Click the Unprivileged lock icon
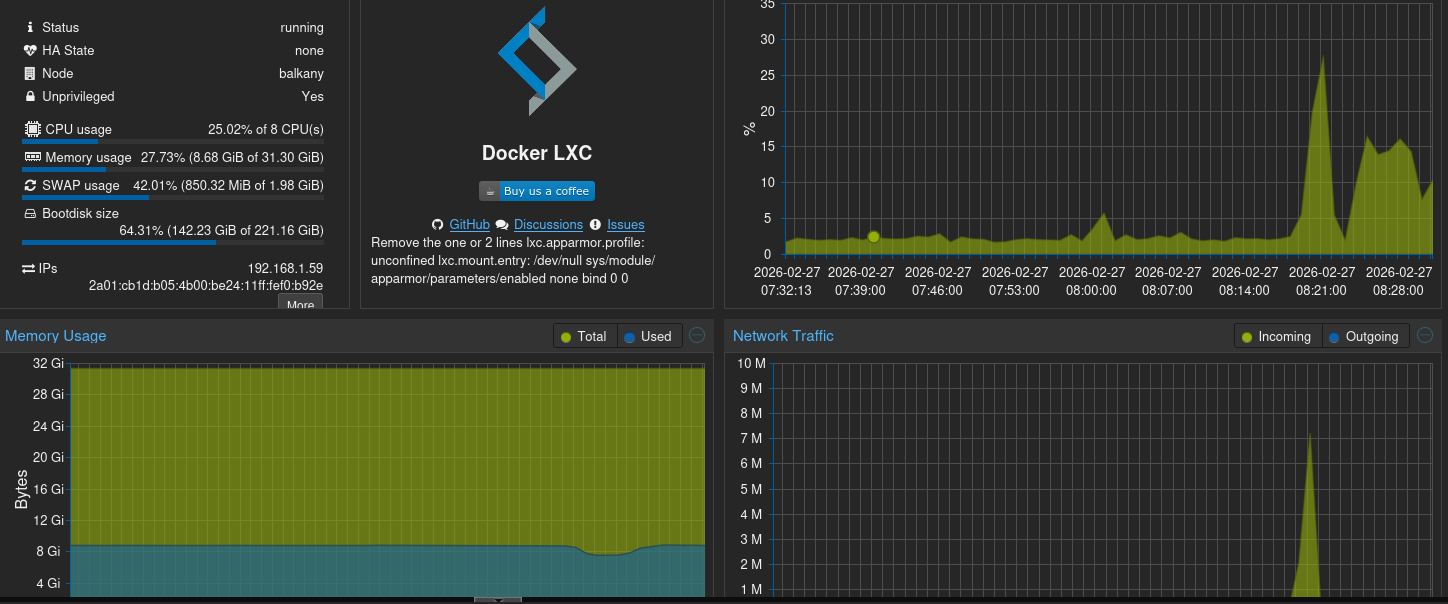This screenshot has width=1448, height=604. point(30,97)
